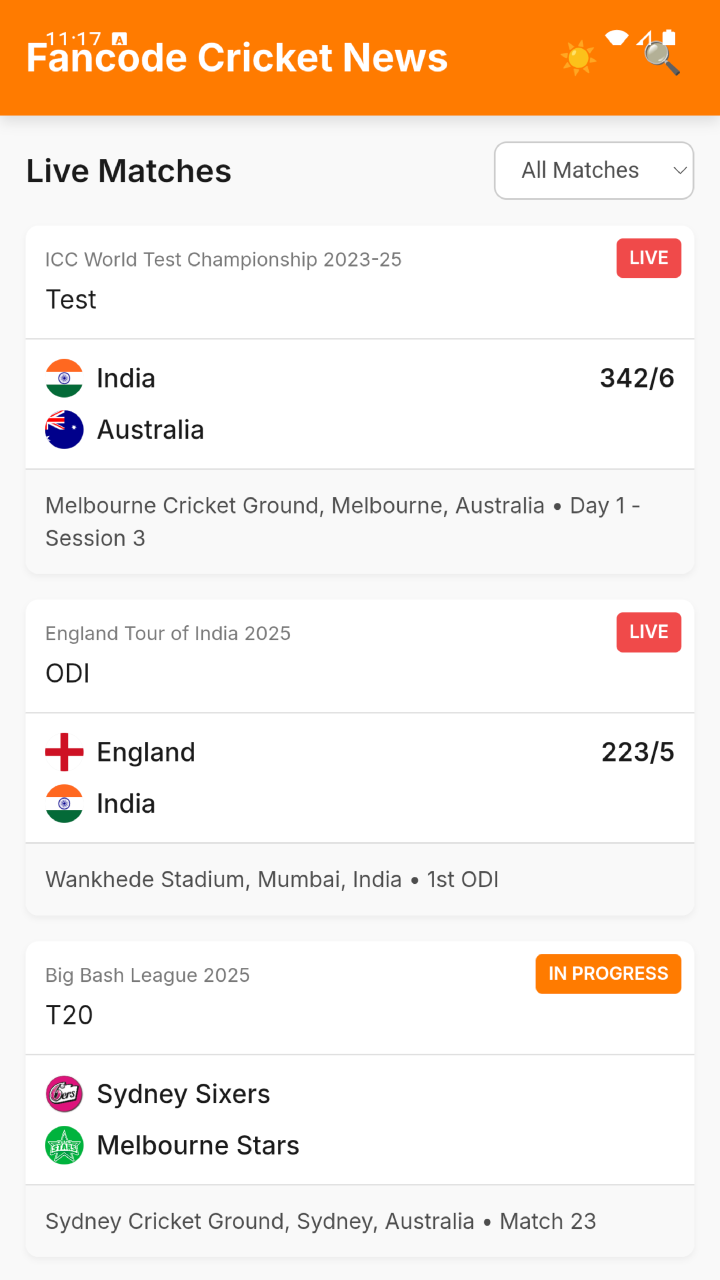720x1280 pixels.
Task: Open England Tour of India 2025 card
Action: pos(360,758)
